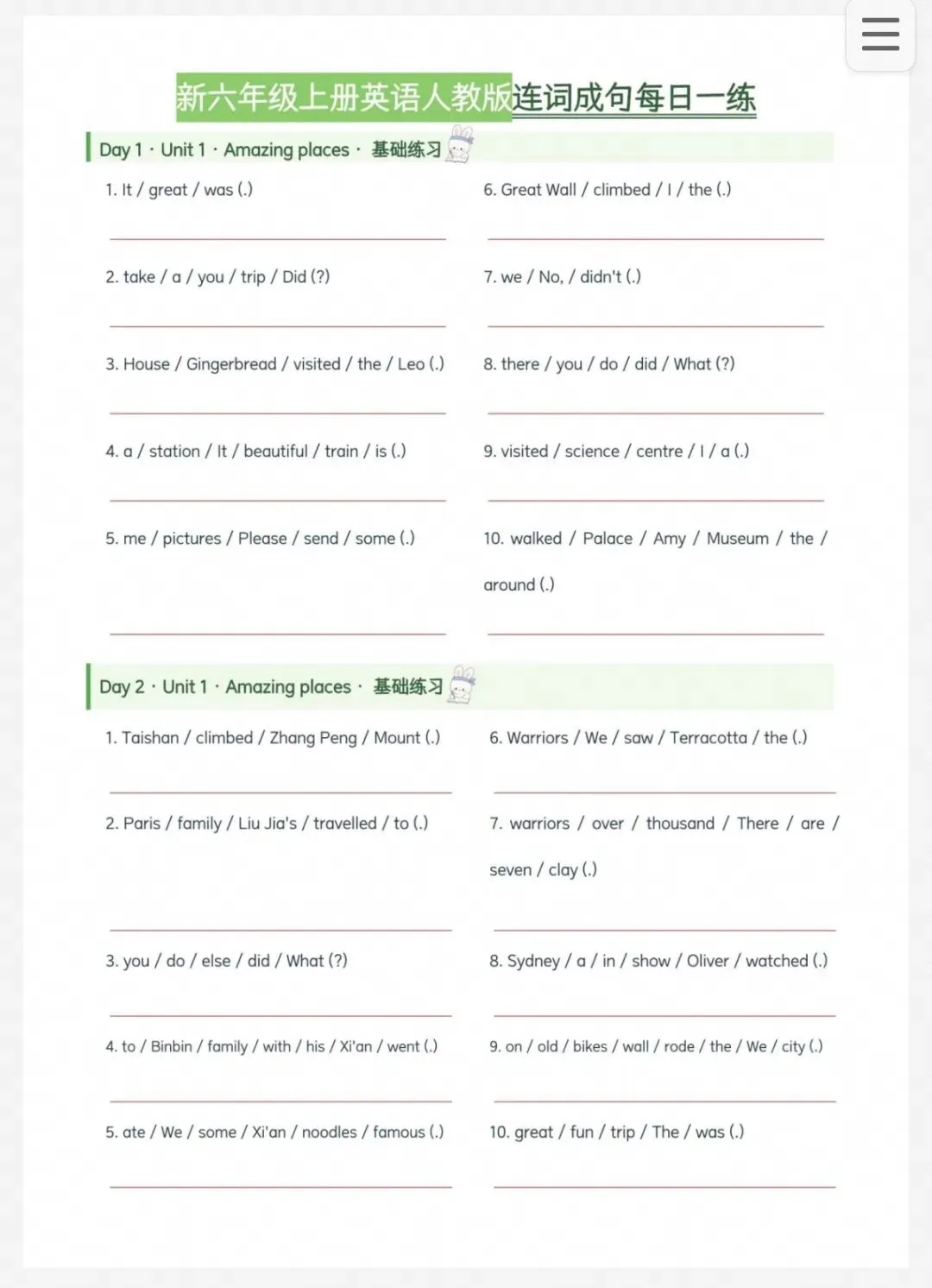Image resolution: width=932 pixels, height=1288 pixels.
Task: Select the green highlighted title text
Action: (x=343, y=97)
